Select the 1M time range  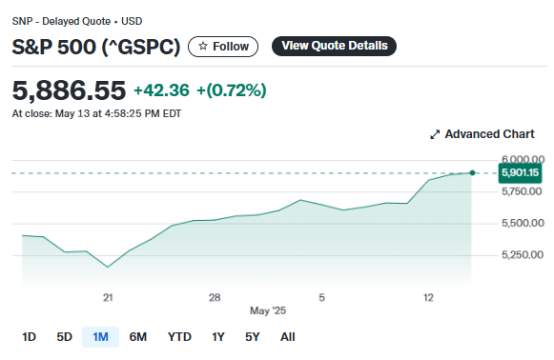(101, 337)
